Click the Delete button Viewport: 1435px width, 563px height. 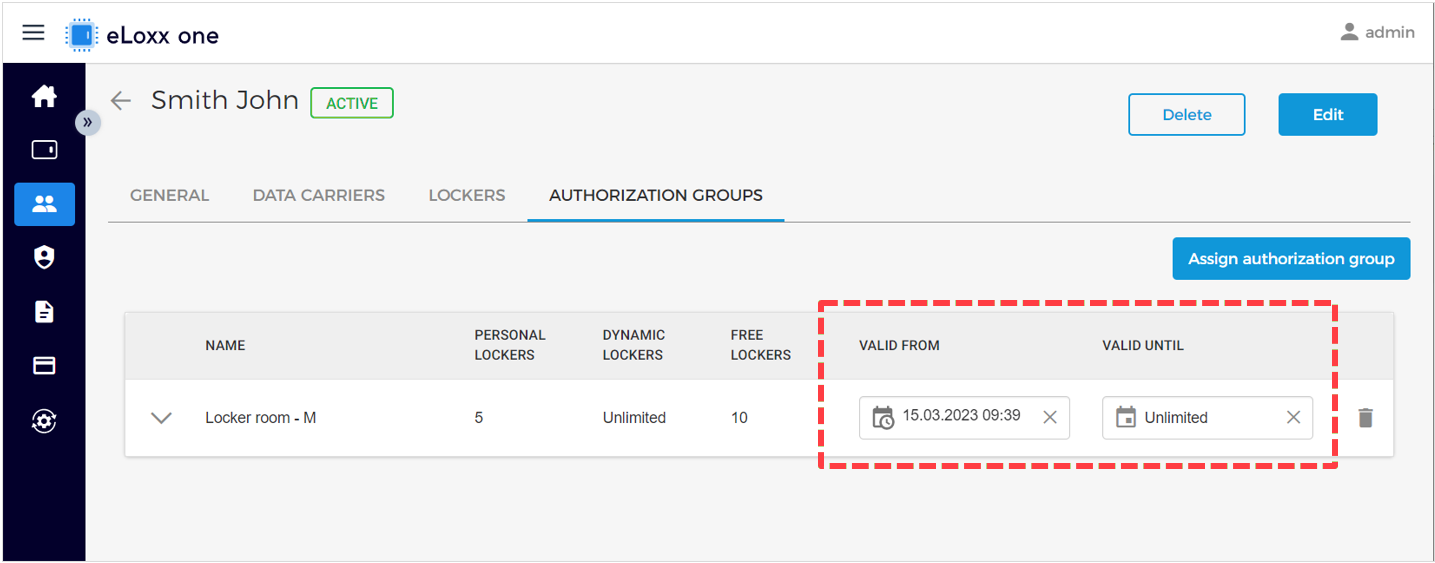tap(1187, 115)
